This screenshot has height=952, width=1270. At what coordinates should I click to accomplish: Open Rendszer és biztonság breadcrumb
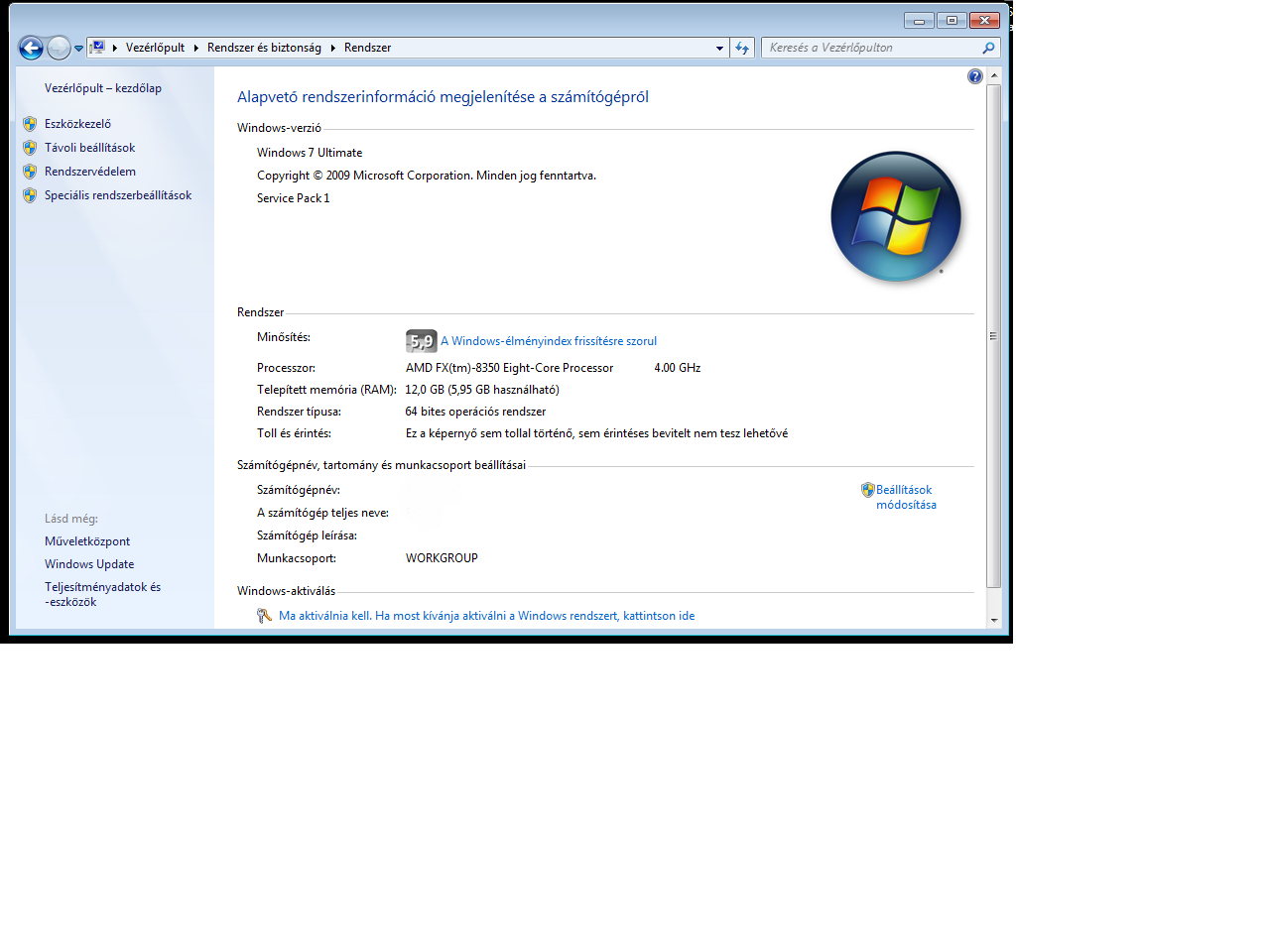pos(264,48)
